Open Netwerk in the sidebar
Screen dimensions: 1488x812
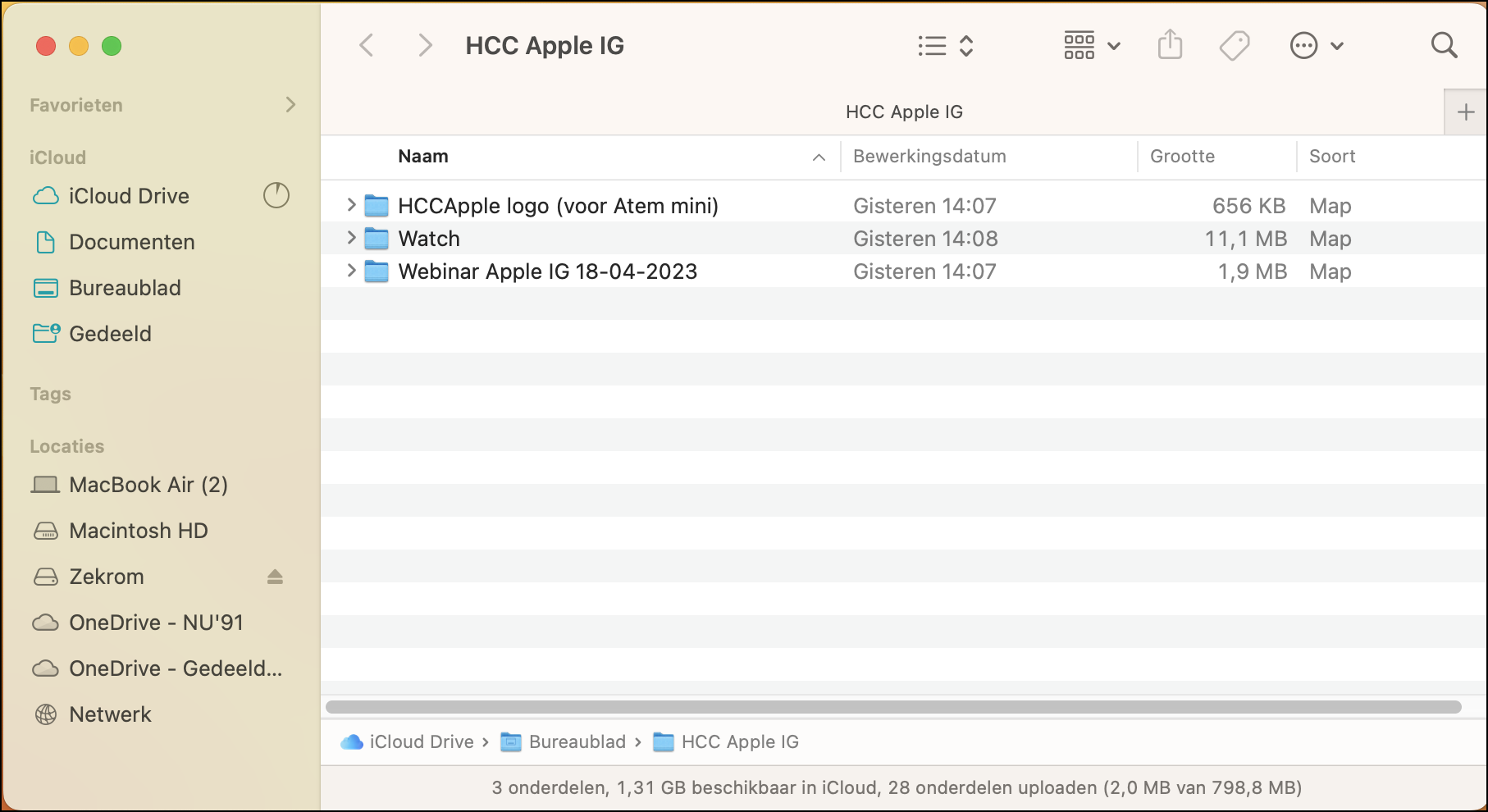(110, 714)
